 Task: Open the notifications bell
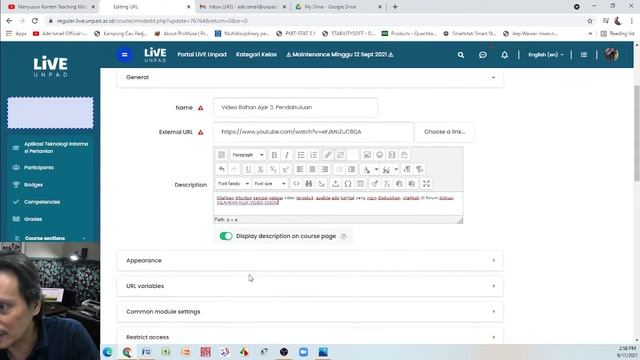tap(504, 55)
